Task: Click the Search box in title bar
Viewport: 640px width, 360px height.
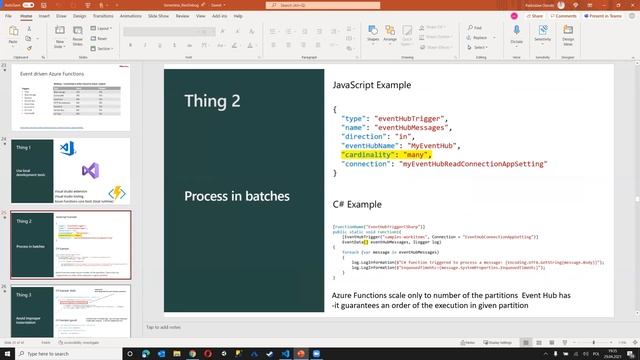Action: click(323, 5)
